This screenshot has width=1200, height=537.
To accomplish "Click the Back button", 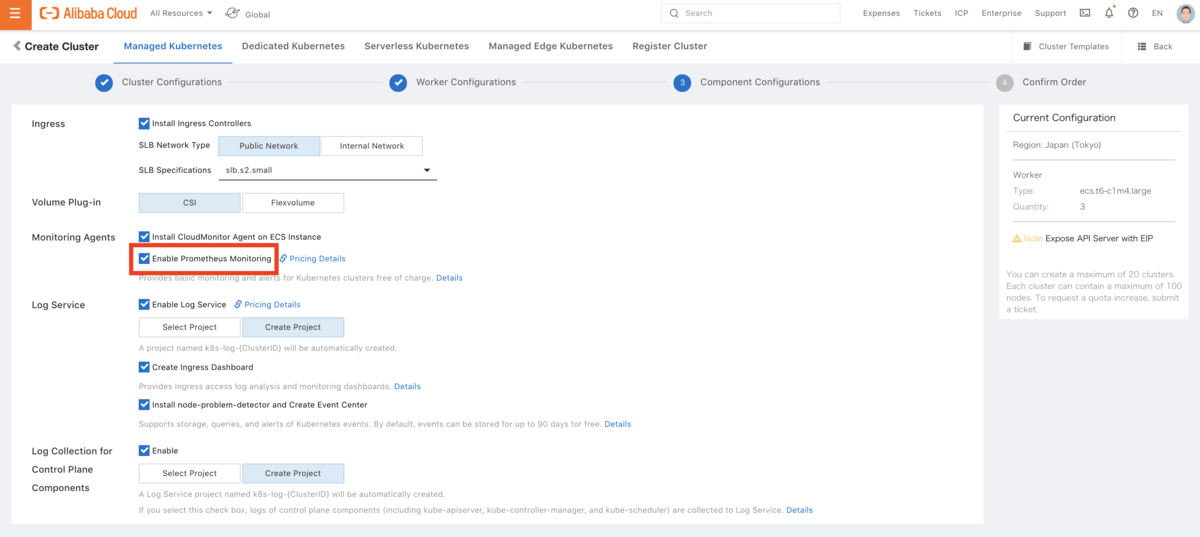I will coord(1155,47).
